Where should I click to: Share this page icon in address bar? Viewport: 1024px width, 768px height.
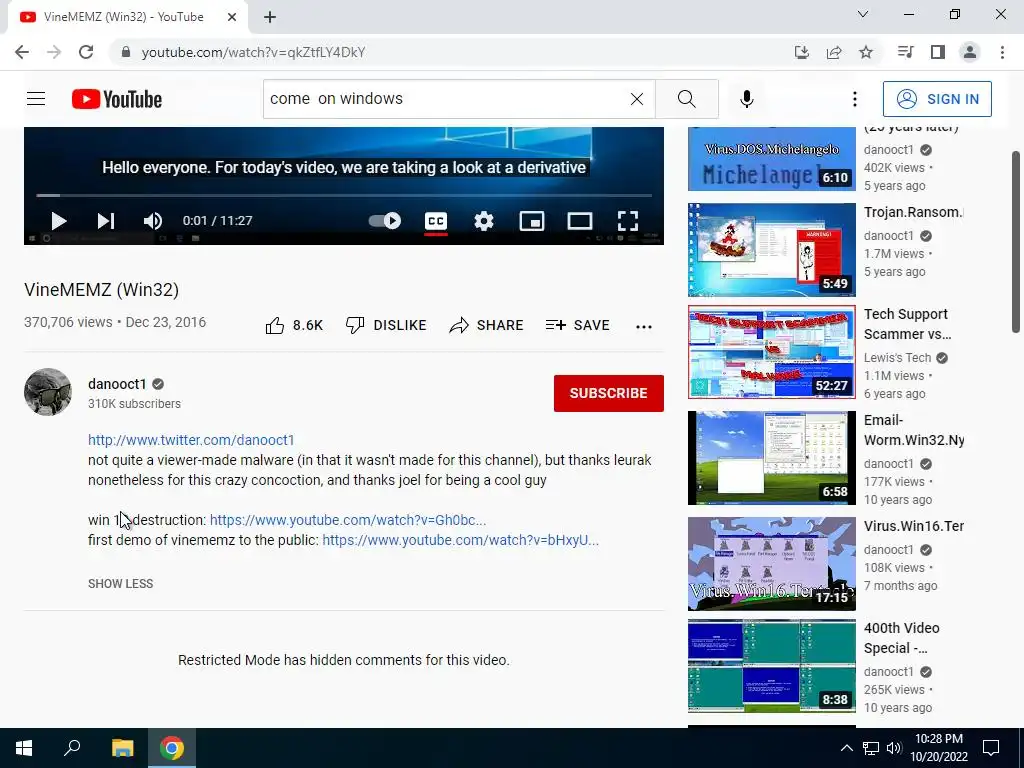pos(834,52)
